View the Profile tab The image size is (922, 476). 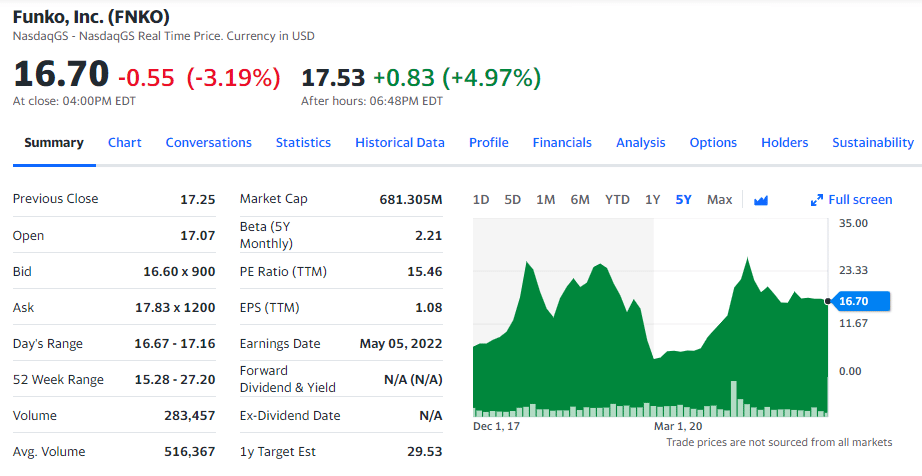pos(489,143)
